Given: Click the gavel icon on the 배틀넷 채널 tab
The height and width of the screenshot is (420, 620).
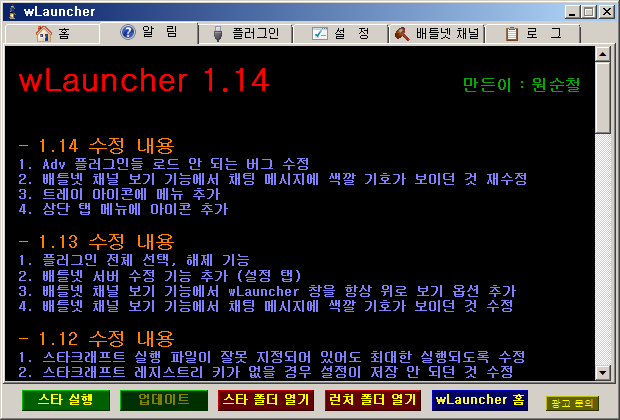Looking at the screenshot, I should [x=402, y=34].
